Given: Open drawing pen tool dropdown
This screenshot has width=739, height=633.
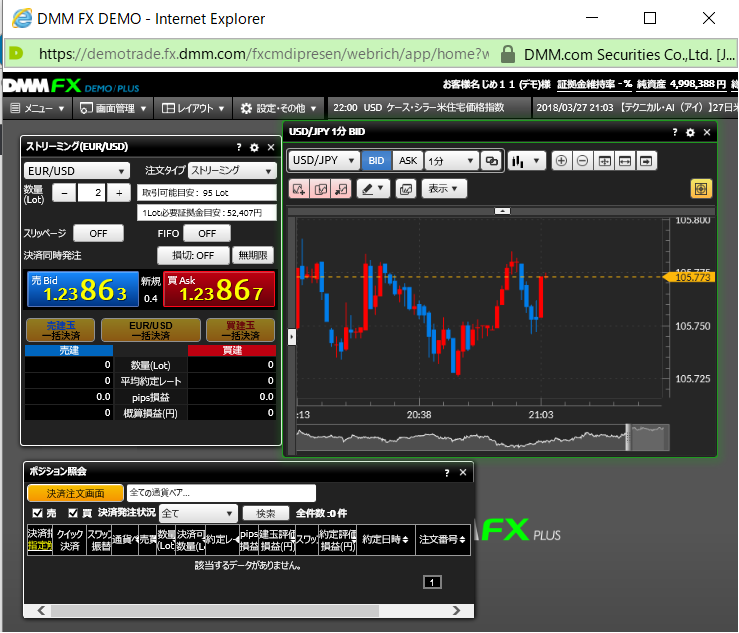Looking at the screenshot, I should pos(373,189).
